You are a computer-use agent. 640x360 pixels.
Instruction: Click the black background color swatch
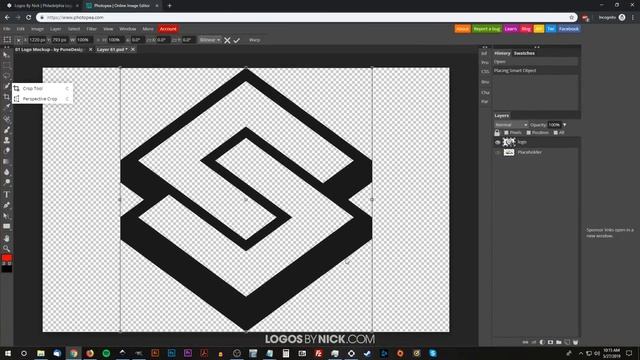[7, 268]
